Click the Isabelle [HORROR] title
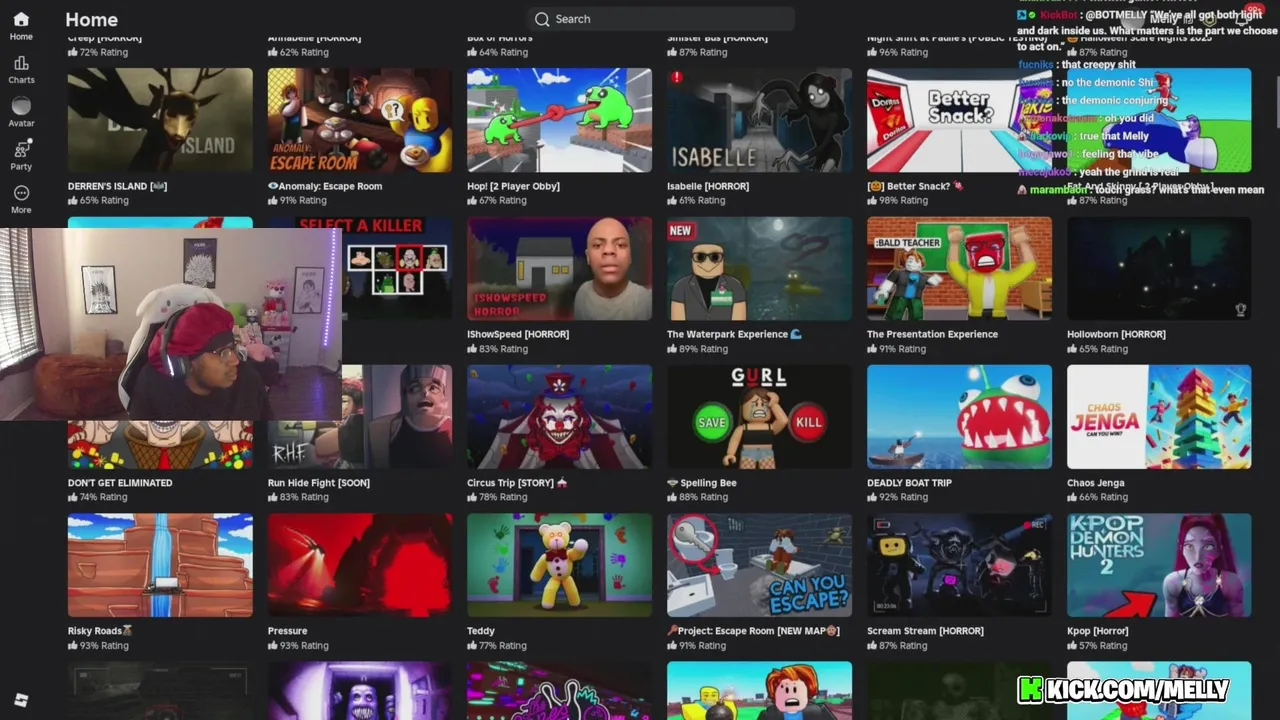This screenshot has height=720, width=1280. 708,186
